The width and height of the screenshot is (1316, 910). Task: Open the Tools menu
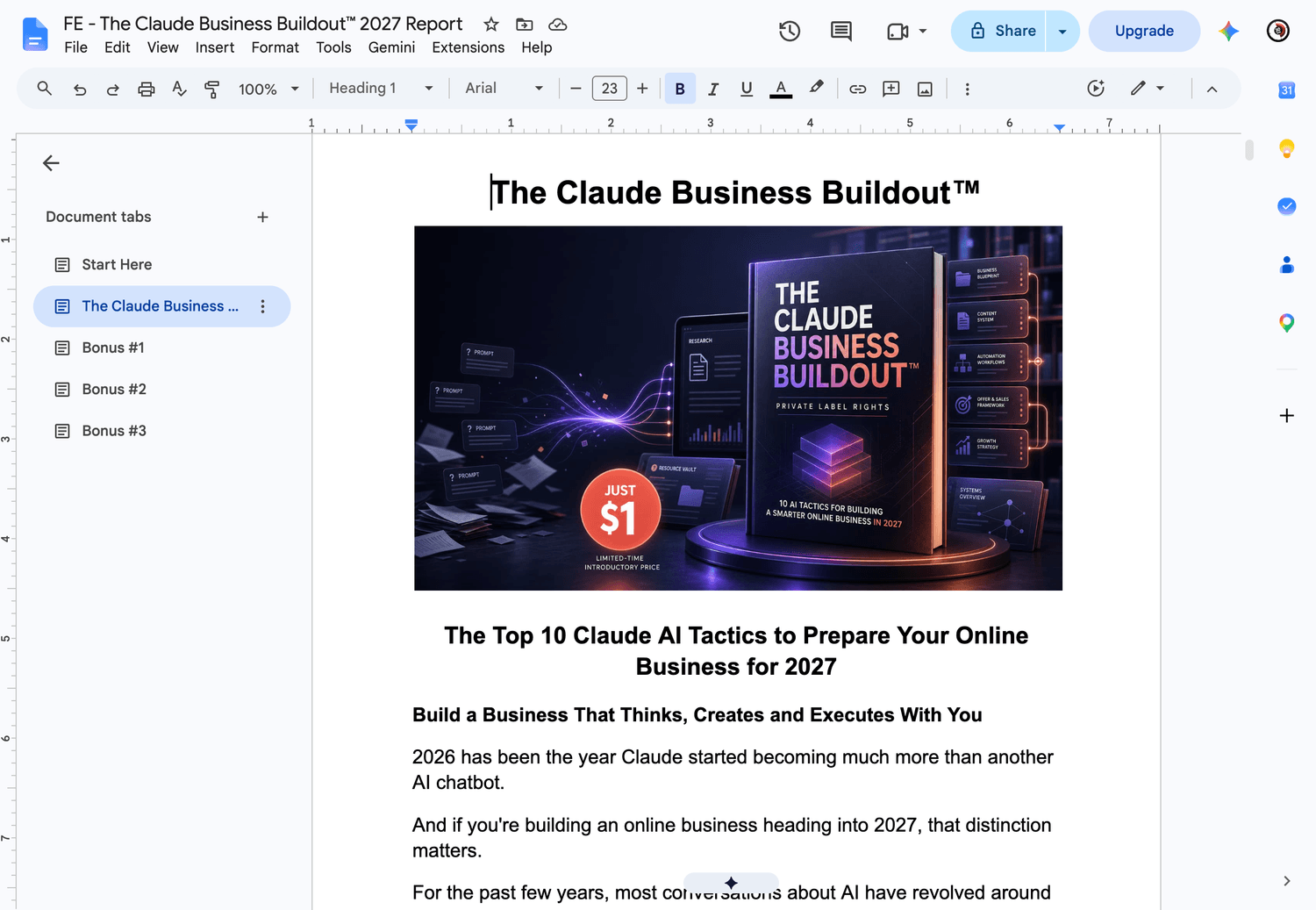[x=333, y=47]
